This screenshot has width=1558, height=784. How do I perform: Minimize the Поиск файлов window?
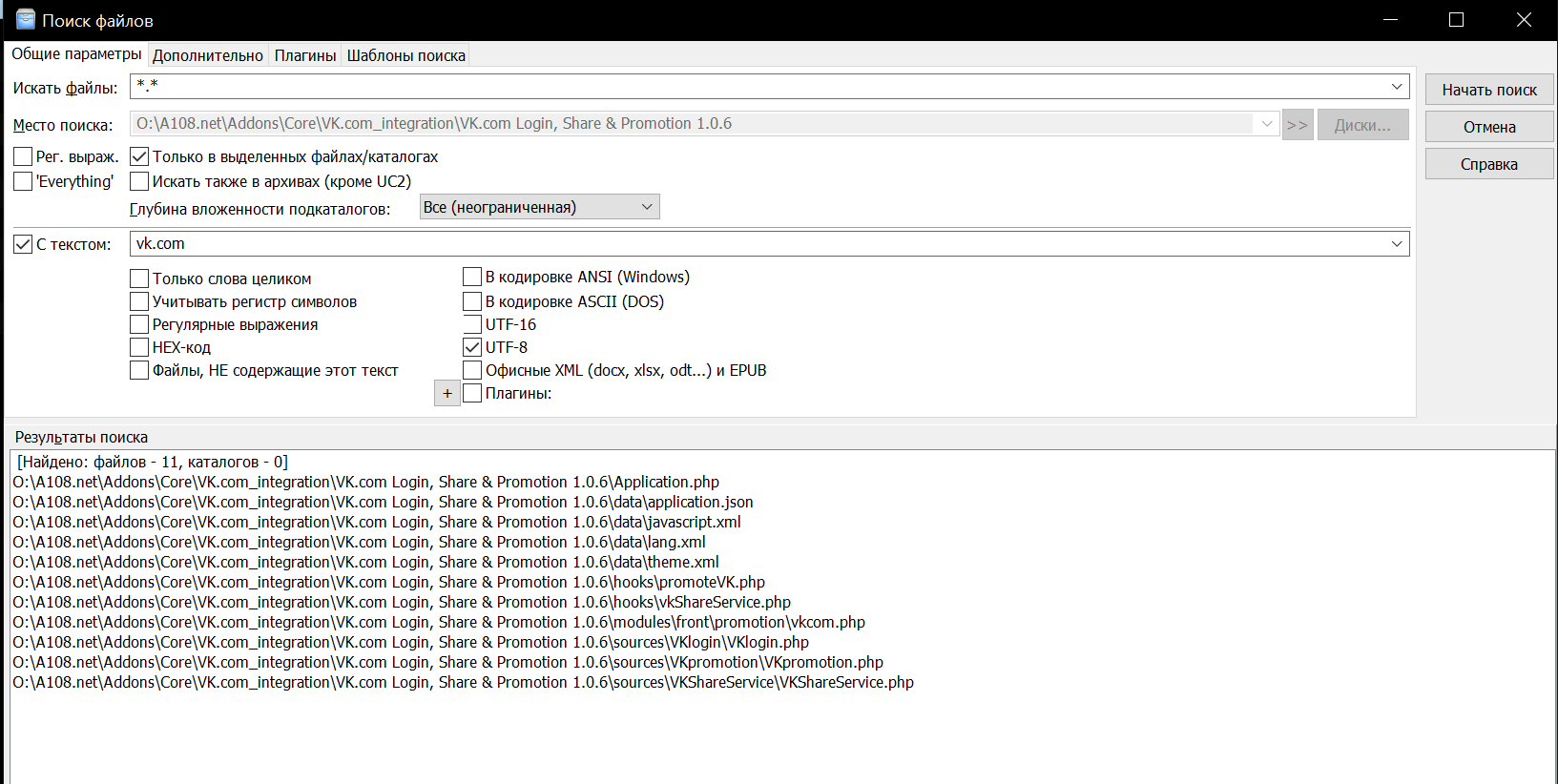pos(1391,20)
